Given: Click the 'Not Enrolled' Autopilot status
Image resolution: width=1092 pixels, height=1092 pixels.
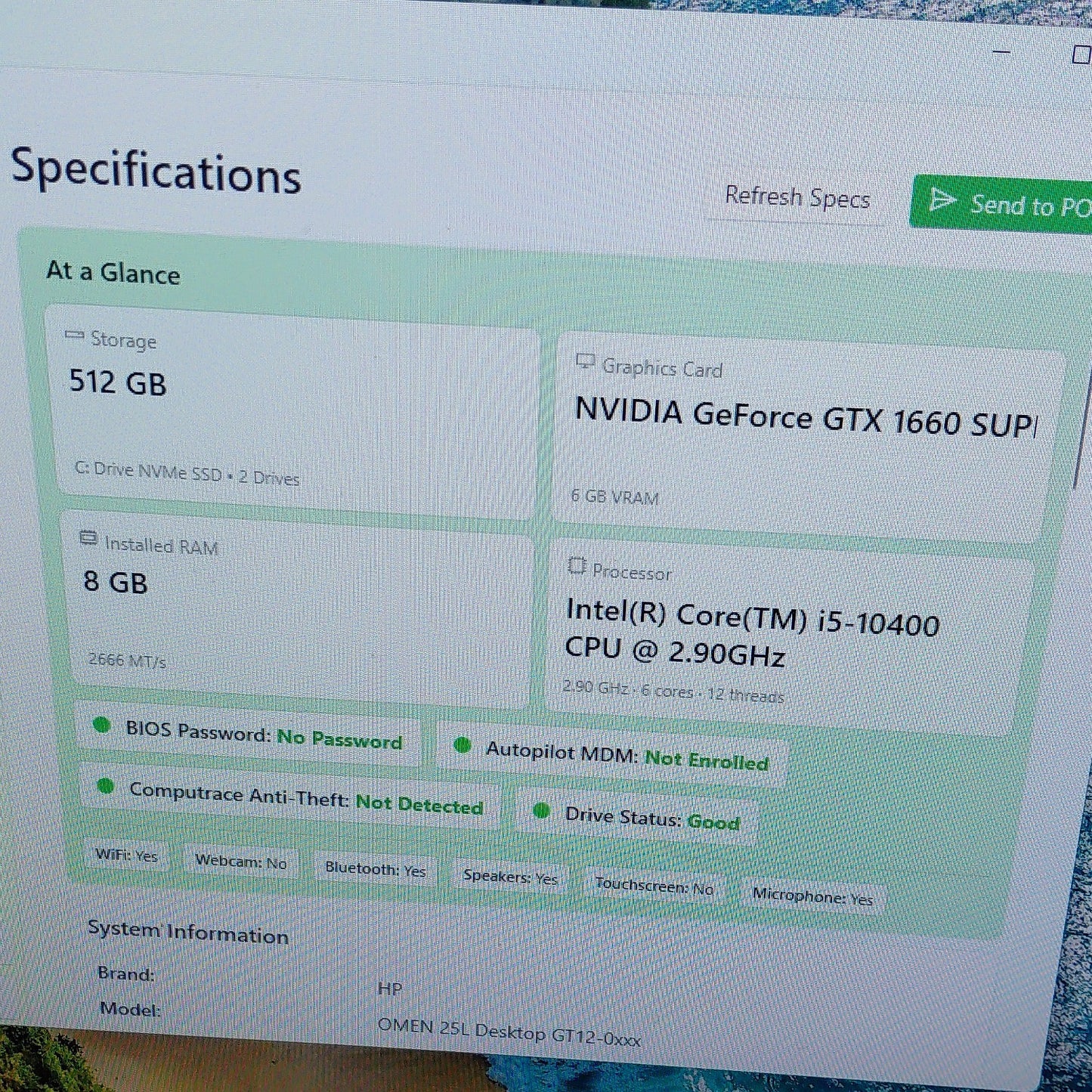Looking at the screenshot, I should pos(707,759).
